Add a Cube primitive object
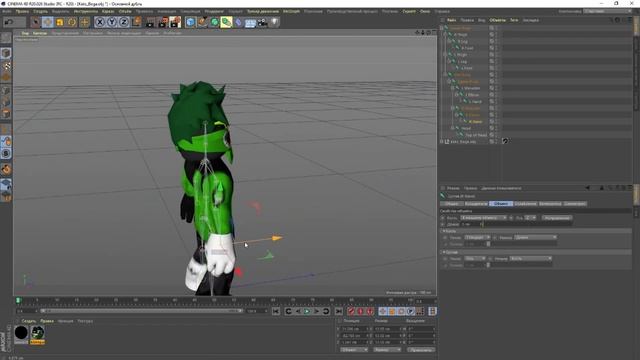This screenshot has height=360, width=640. tap(190, 22)
